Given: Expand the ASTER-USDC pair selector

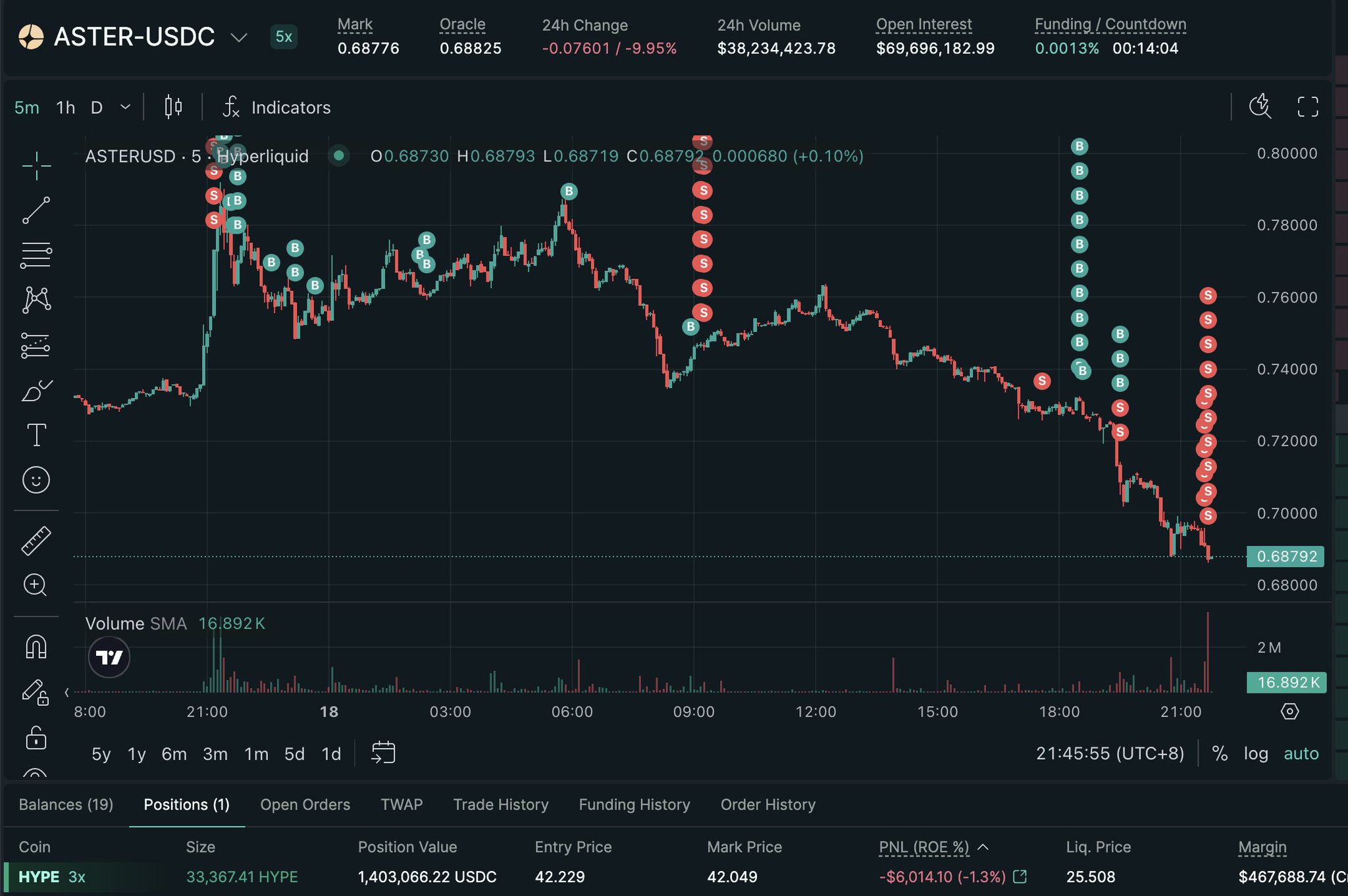Looking at the screenshot, I should pos(239,37).
